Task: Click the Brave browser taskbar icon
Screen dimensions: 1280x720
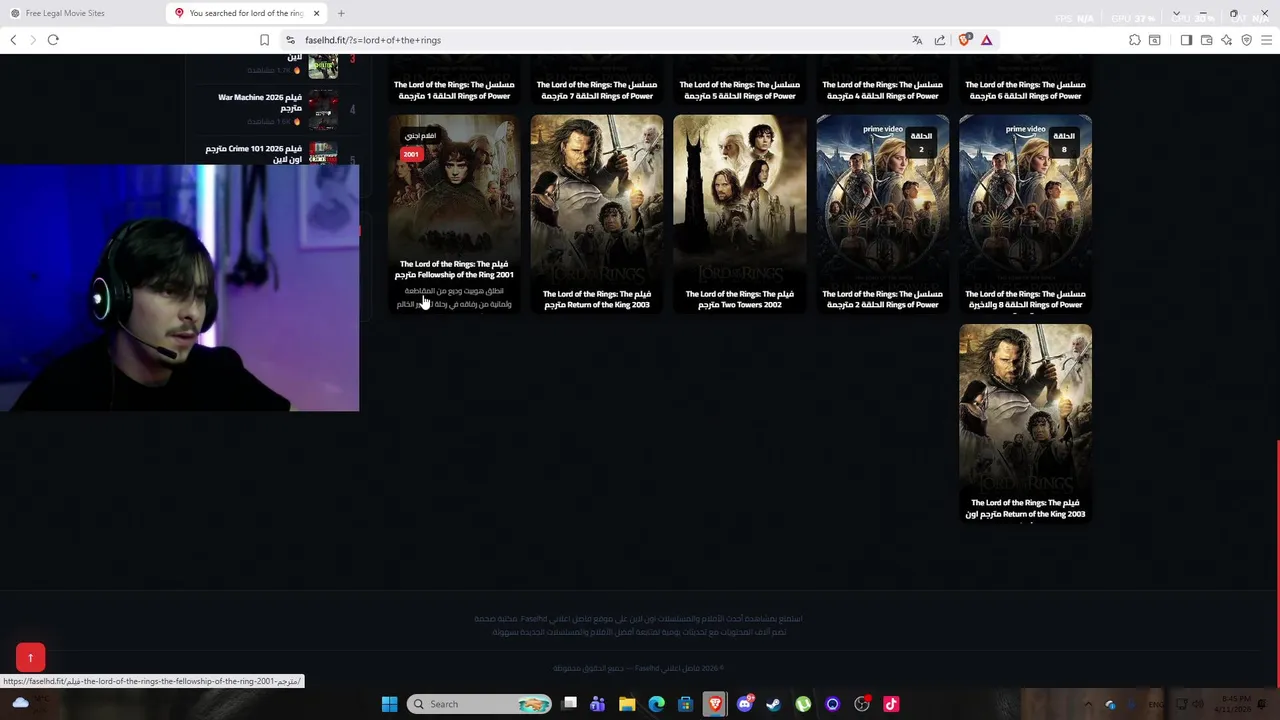Action: click(715, 704)
